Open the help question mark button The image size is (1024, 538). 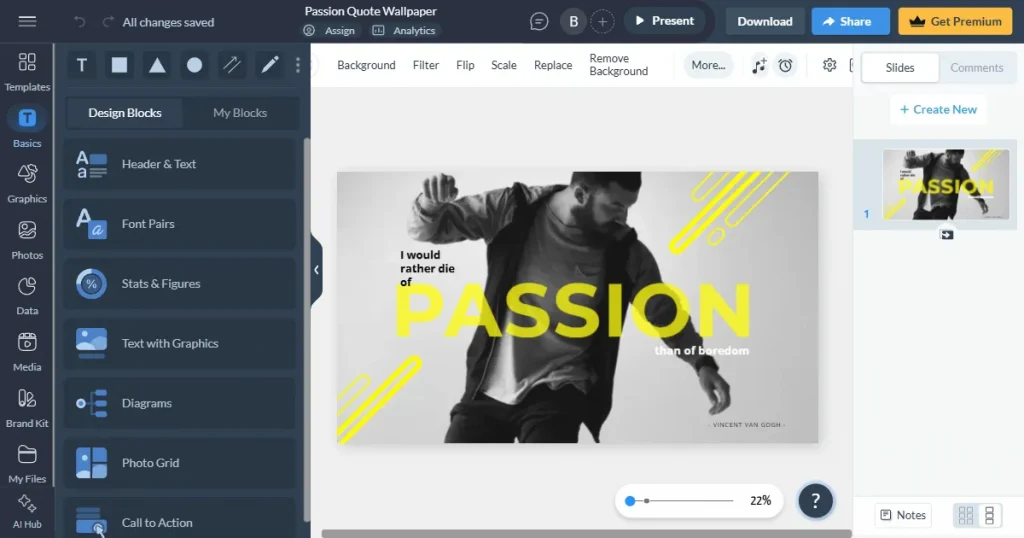point(815,501)
